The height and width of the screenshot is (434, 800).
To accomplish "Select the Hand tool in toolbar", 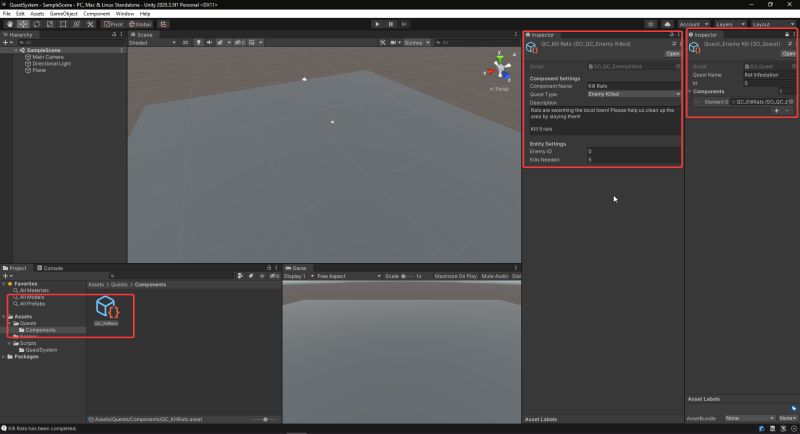I will [x=10, y=24].
